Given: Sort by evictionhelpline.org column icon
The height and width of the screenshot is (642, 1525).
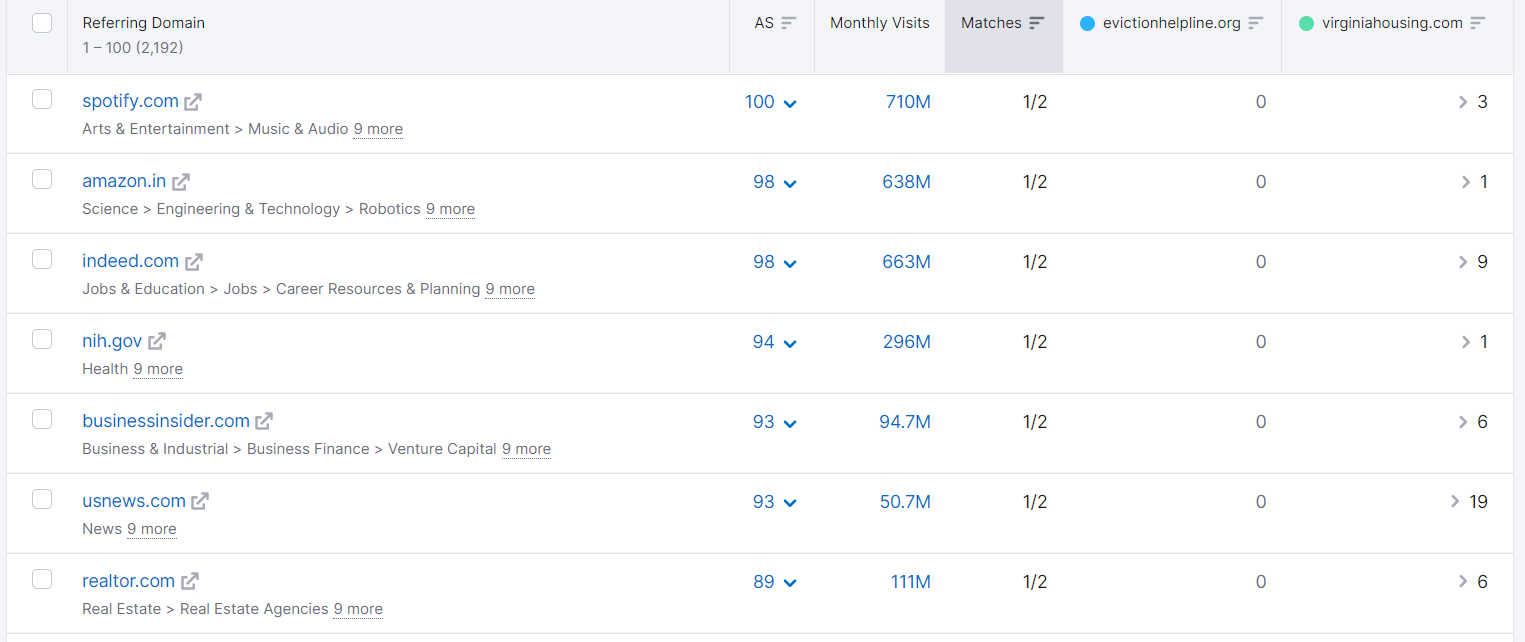Looking at the screenshot, I should [1256, 23].
